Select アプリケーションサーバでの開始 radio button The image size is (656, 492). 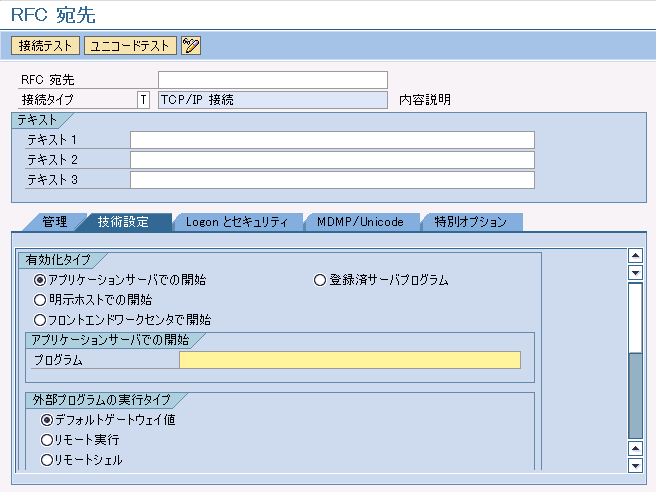(41, 280)
